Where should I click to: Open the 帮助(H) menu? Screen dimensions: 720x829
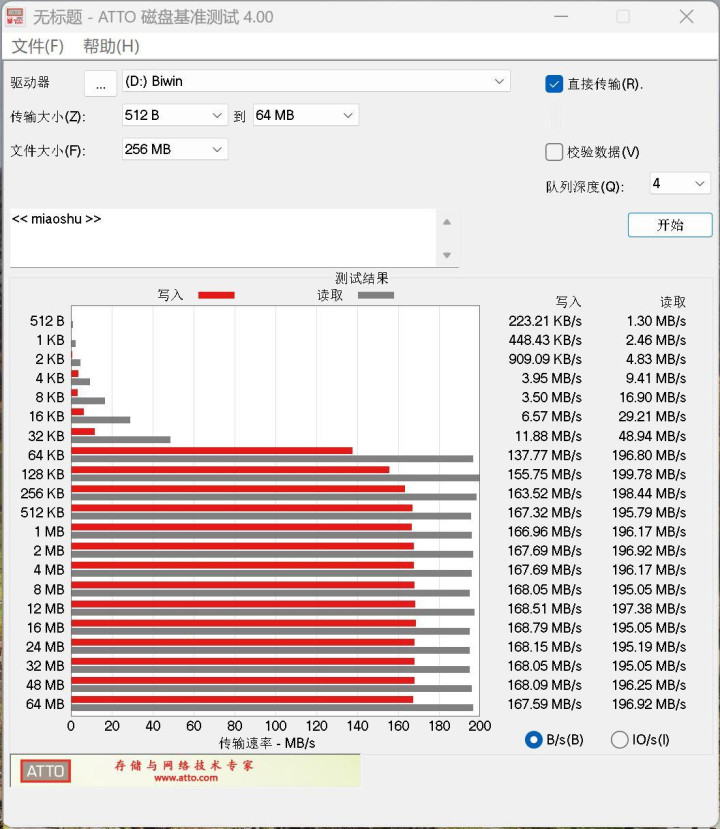(111, 47)
